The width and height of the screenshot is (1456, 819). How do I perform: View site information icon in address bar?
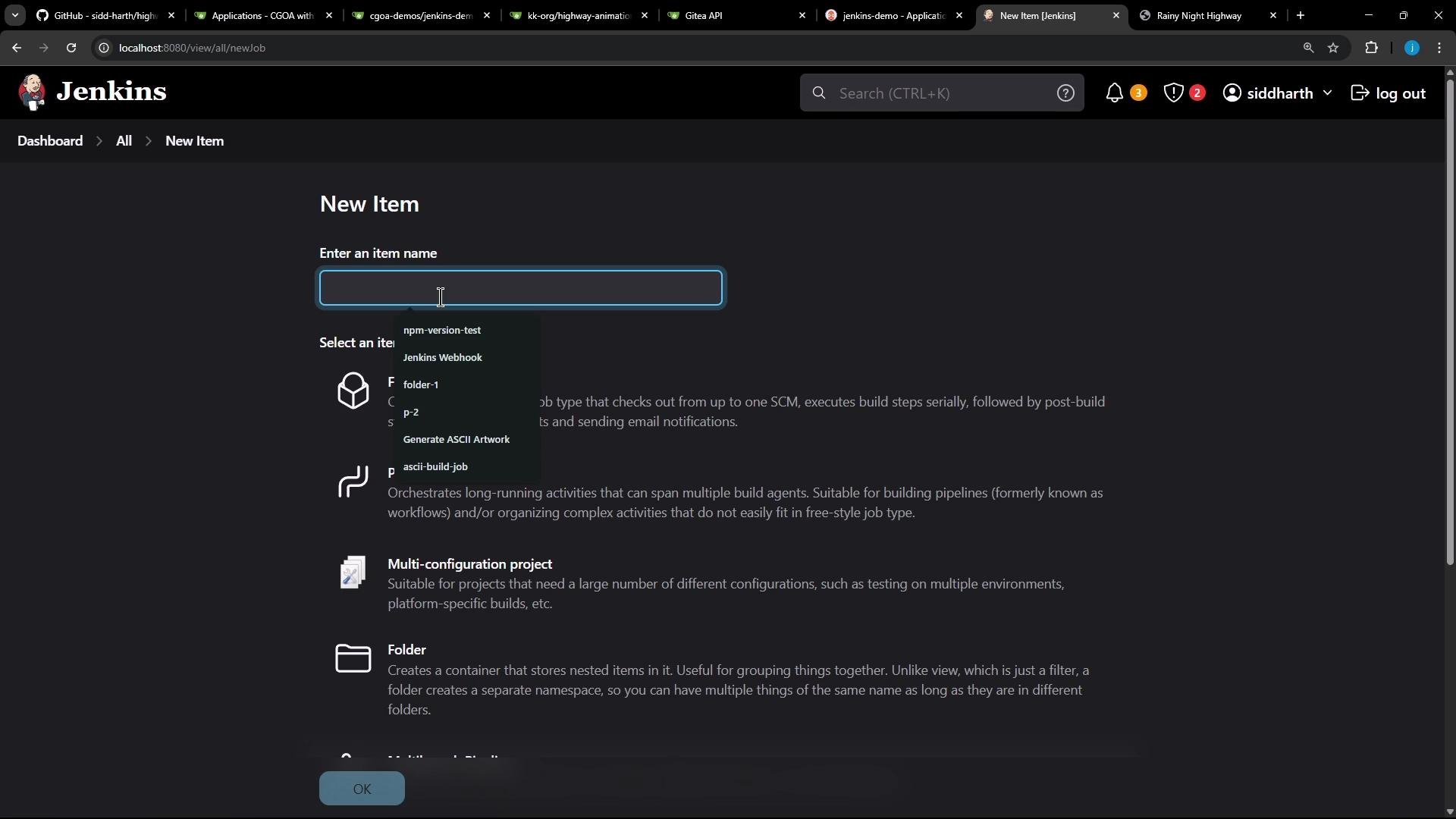[x=104, y=48]
